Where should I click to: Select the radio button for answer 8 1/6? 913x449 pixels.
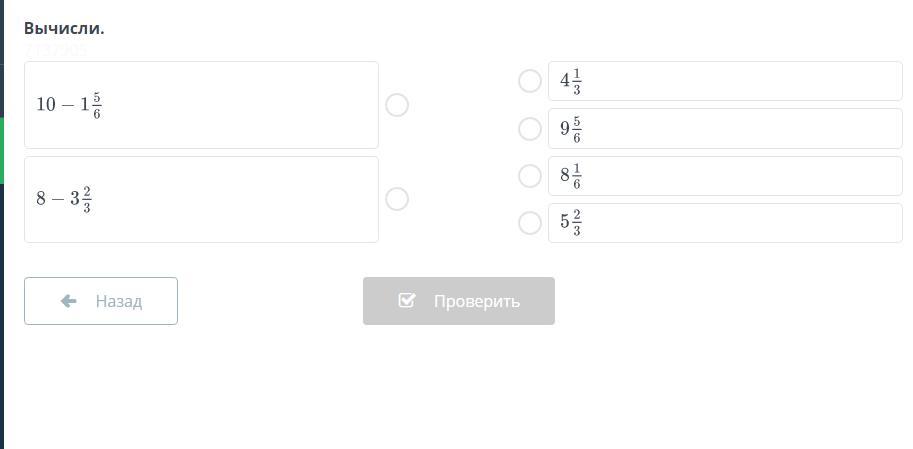(x=530, y=176)
